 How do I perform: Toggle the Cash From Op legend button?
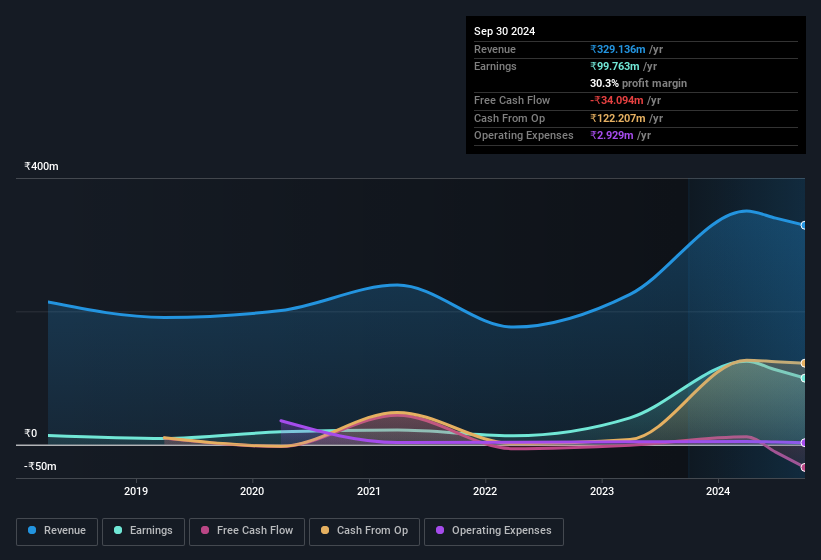coord(364,531)
